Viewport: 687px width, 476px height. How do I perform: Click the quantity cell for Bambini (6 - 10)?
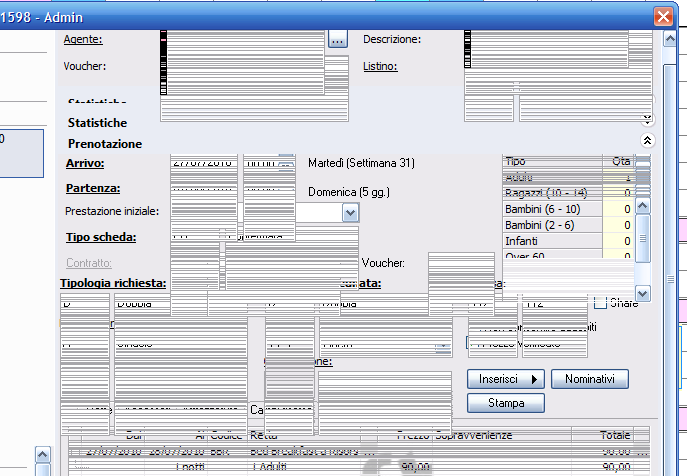coord(618,210)
